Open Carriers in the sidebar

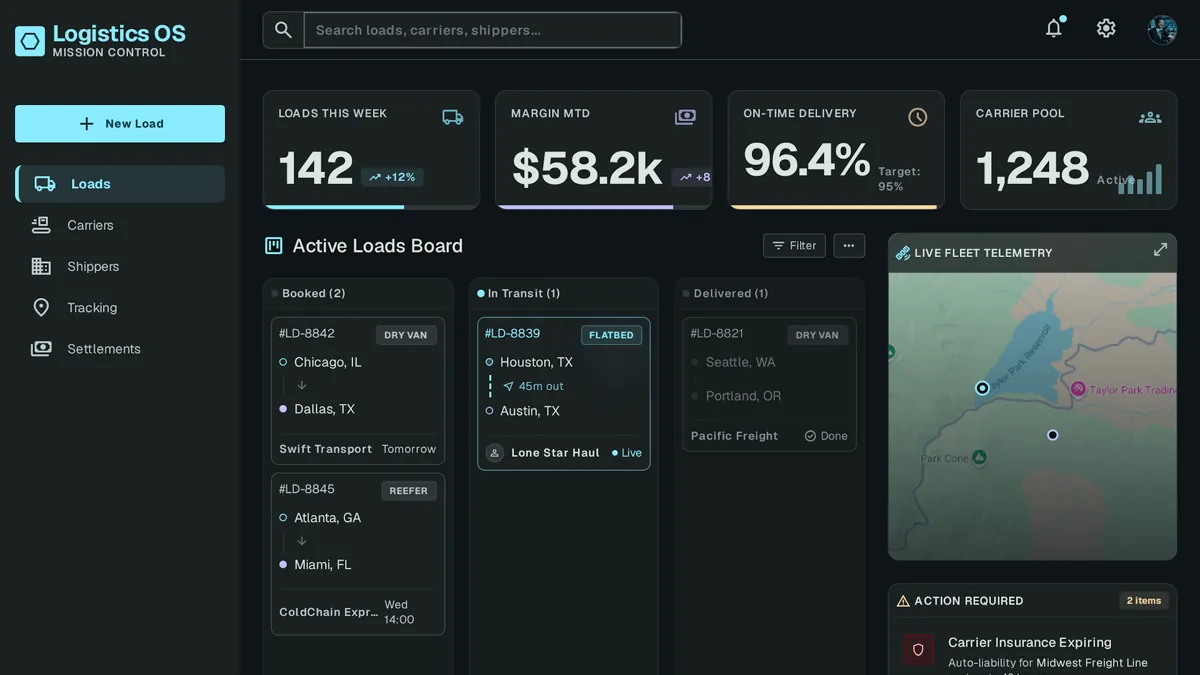pos(120,225)
